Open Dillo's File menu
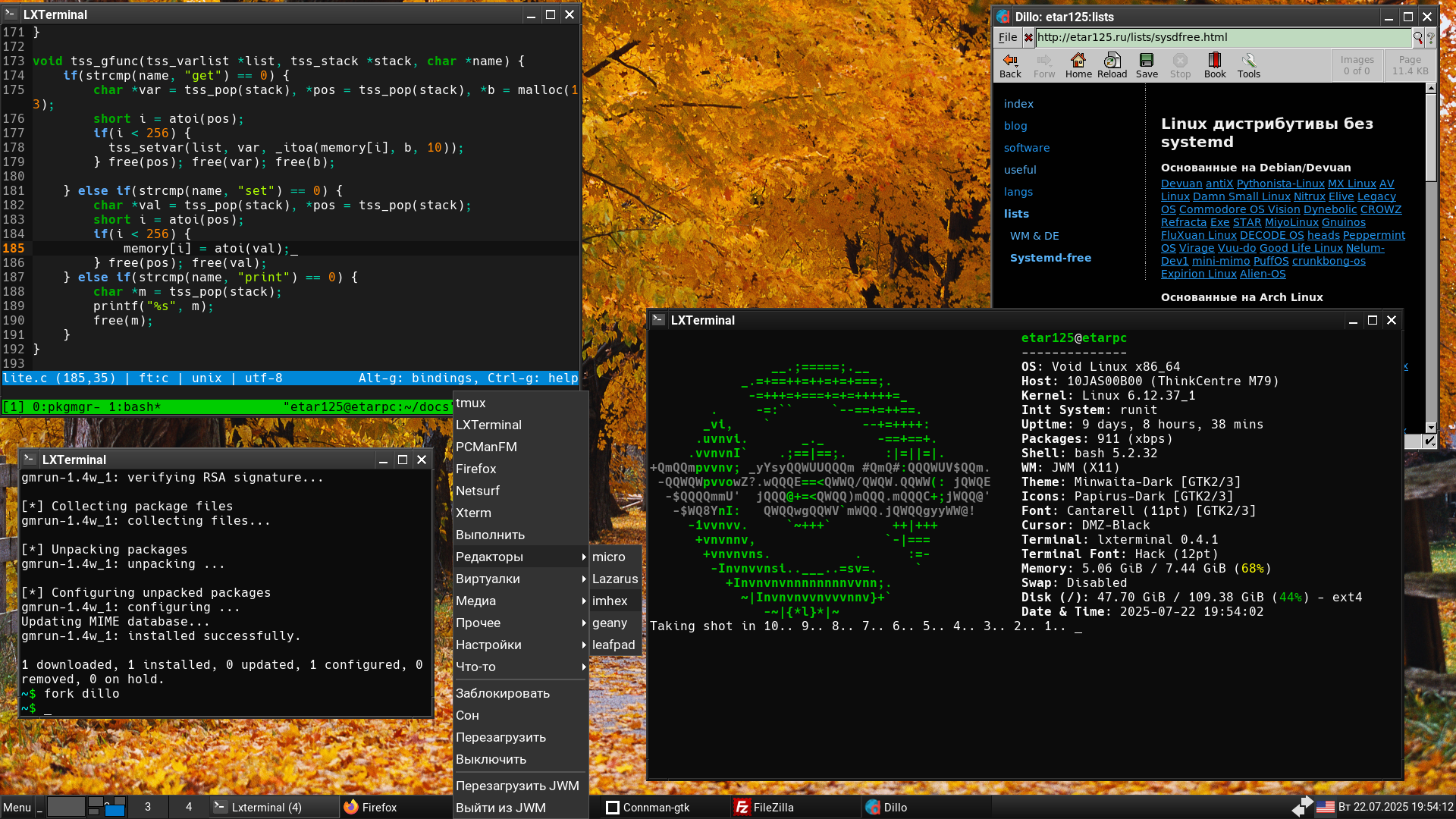 1008,37
